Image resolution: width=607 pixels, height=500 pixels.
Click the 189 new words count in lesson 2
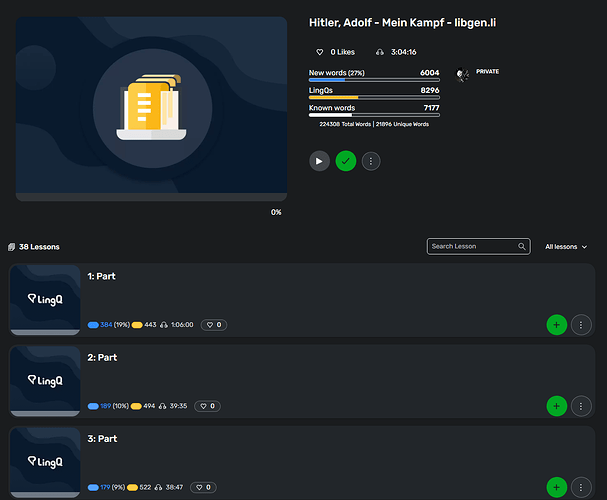[105, 406]
